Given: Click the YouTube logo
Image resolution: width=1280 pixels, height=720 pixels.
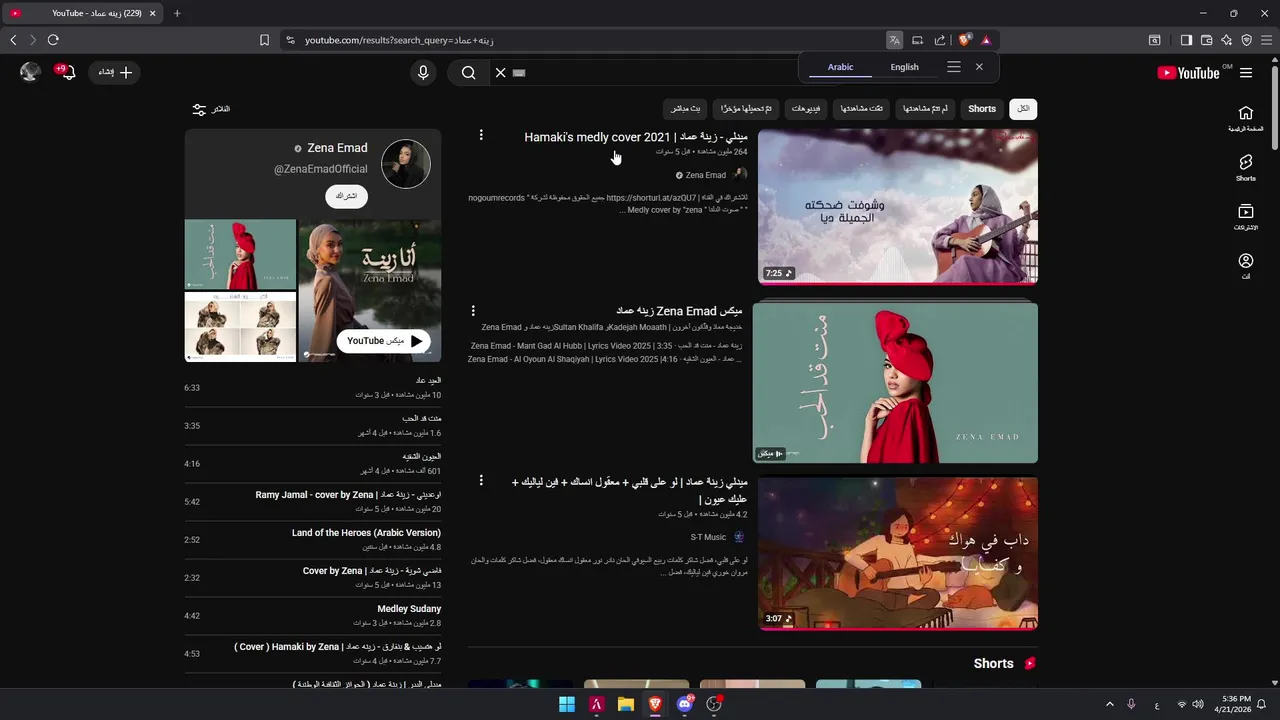Looking at the screenshot, I should click(1188, 73).
